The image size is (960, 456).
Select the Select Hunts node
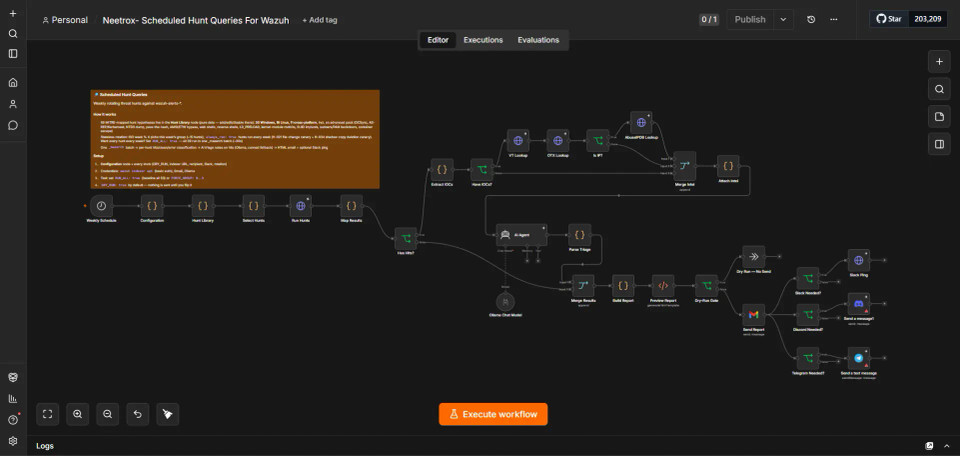pyautogui.click(x=253, y=206)
